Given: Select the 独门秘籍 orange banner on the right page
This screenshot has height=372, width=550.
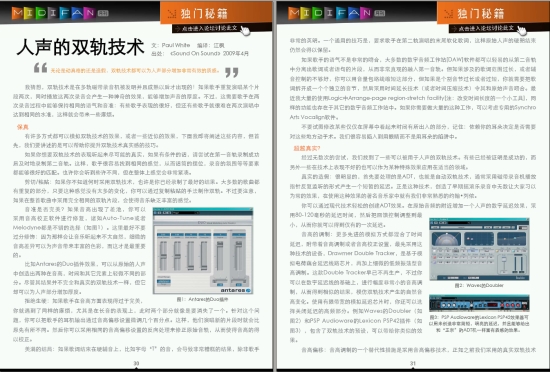Looking at the screenshot, I should (492, 13).
